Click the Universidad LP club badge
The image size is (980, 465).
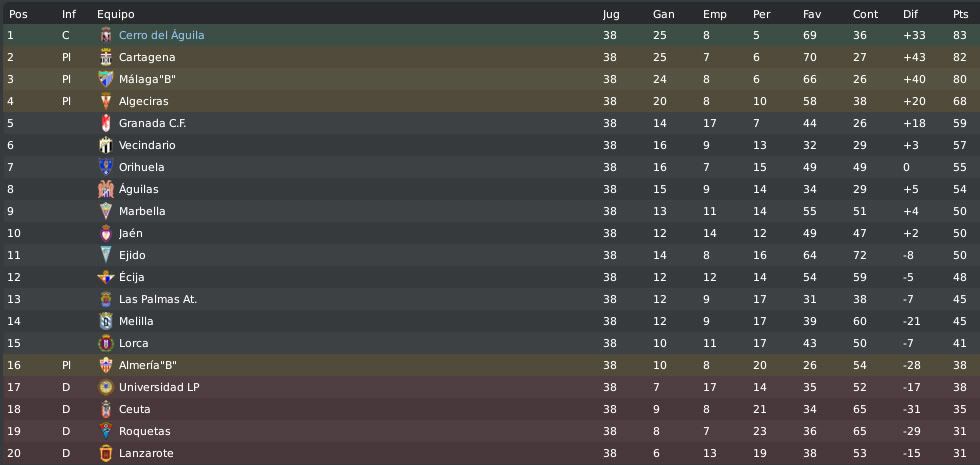(x=106, y=387)
